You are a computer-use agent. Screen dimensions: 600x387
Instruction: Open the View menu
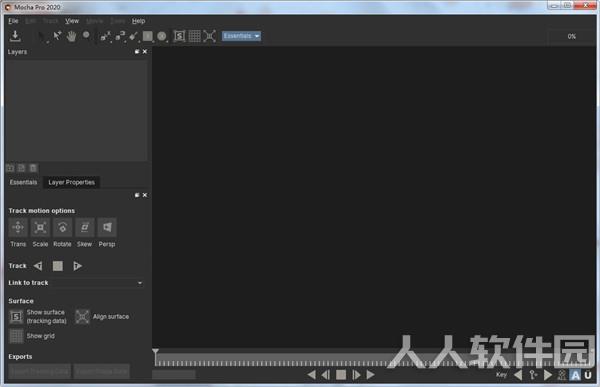pos(72,21)
